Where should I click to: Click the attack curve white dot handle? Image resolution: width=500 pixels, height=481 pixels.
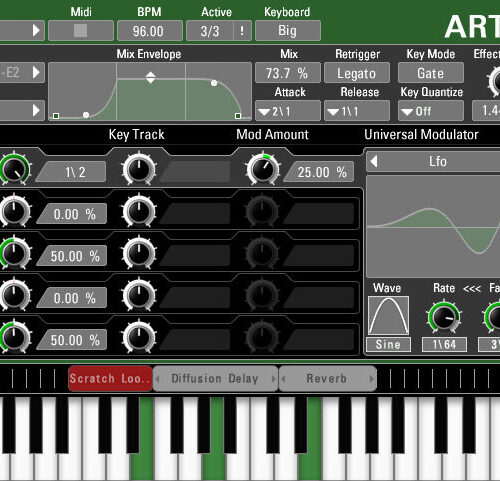pos(86,115)
